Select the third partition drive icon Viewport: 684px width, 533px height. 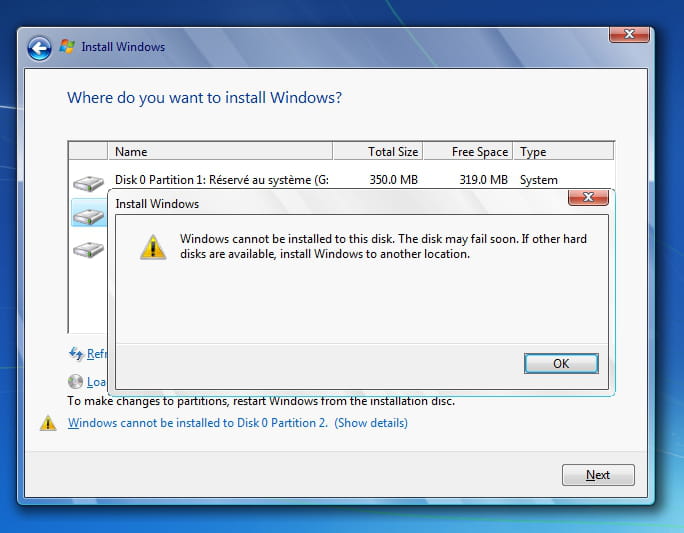pos(89,249)
